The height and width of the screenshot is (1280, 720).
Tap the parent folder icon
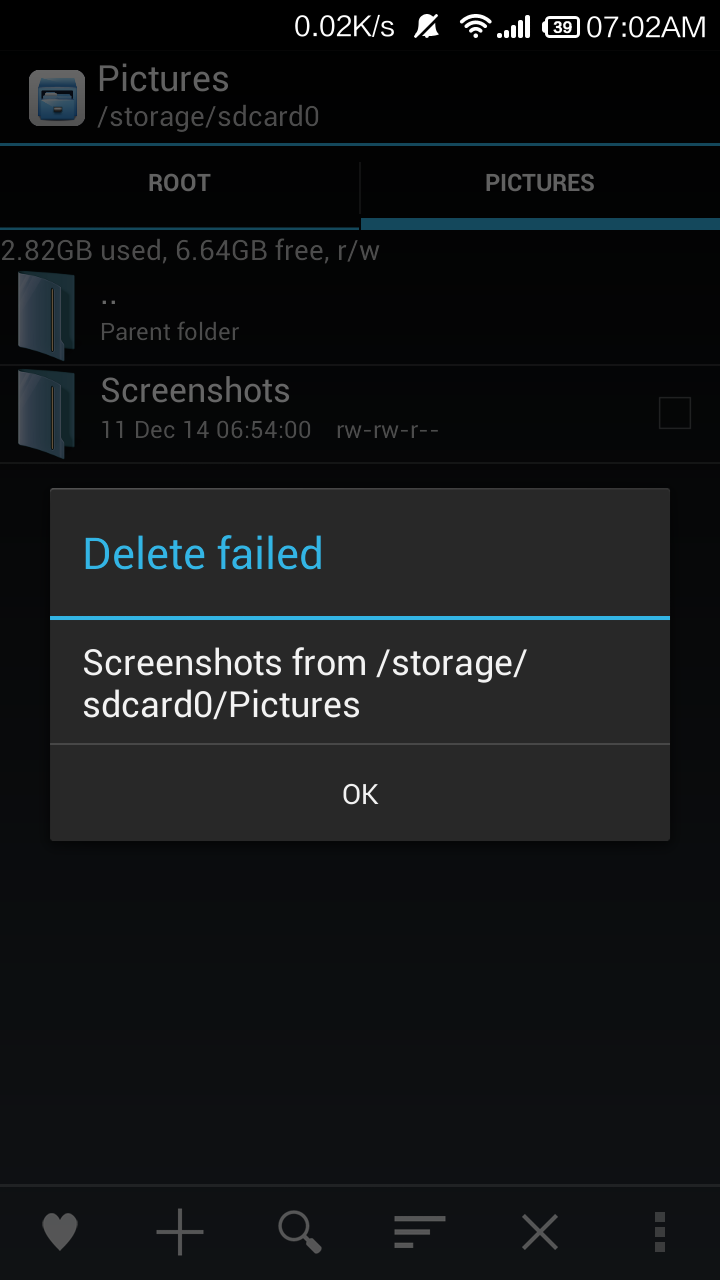tap(47, 315)
